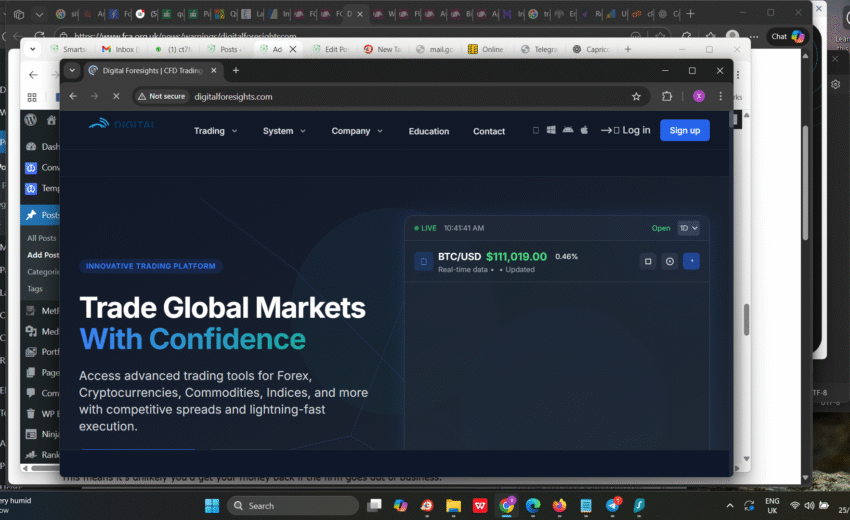Screen dimensions: 850x520
Task: Click the square button in the BTC/USD row
Action: (648, 261)
